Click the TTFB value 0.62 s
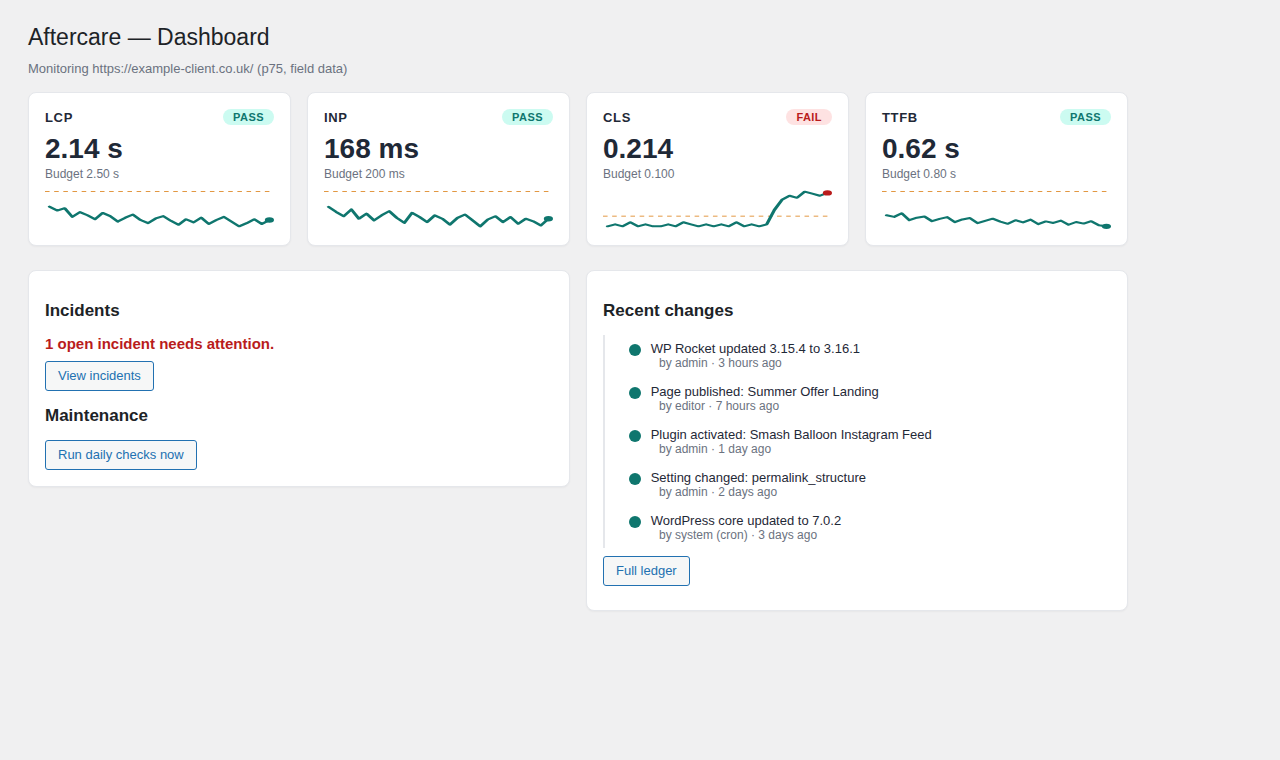 tap(921, 149)
